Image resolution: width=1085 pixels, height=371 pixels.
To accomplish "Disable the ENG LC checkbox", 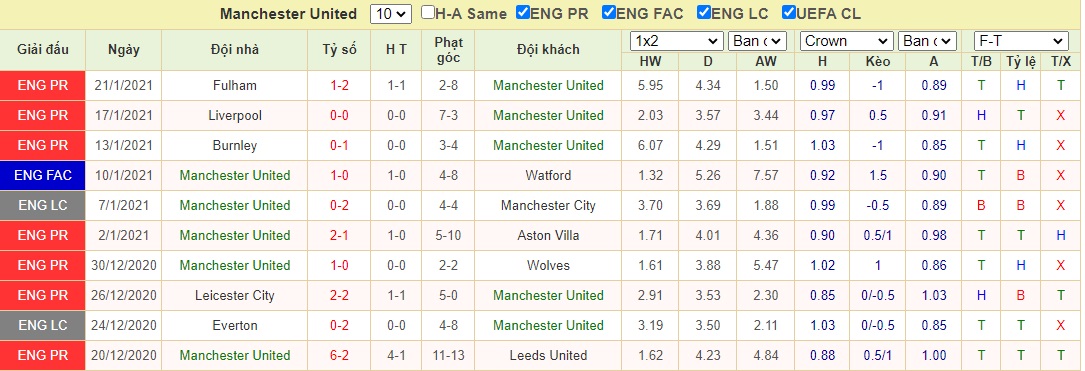I will tap(704, 12).
